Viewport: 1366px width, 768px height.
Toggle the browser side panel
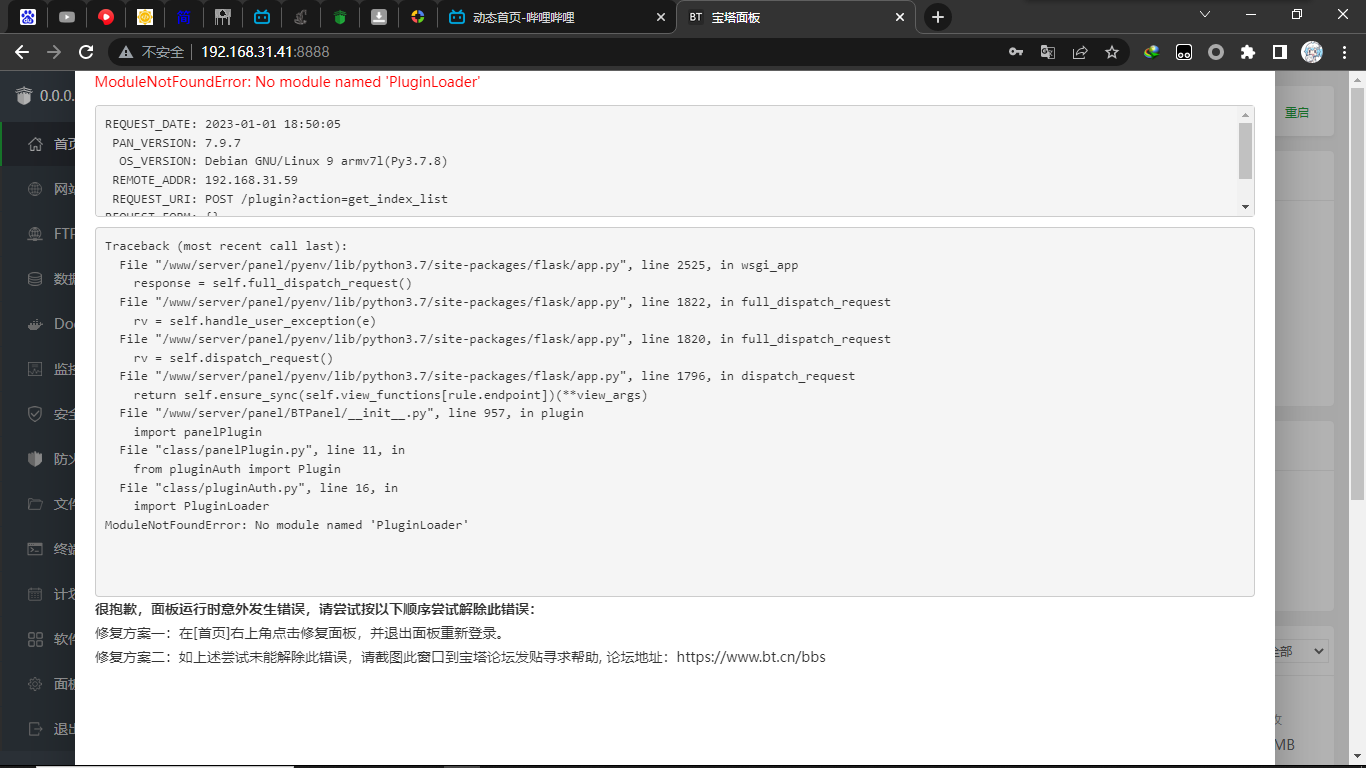1280,52
